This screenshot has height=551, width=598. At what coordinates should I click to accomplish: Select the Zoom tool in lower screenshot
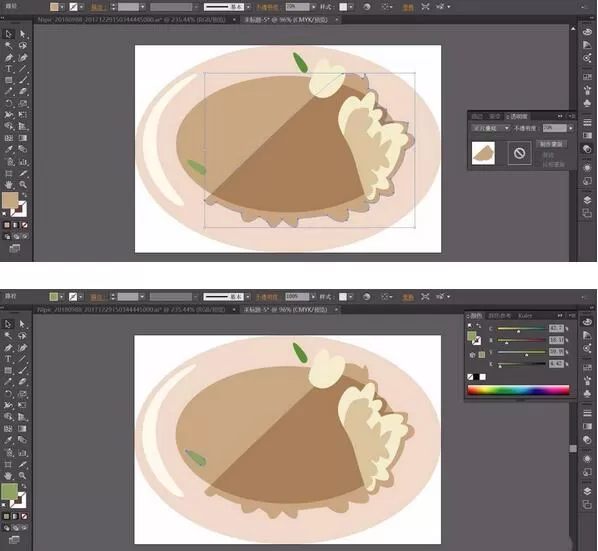(22, 476)
